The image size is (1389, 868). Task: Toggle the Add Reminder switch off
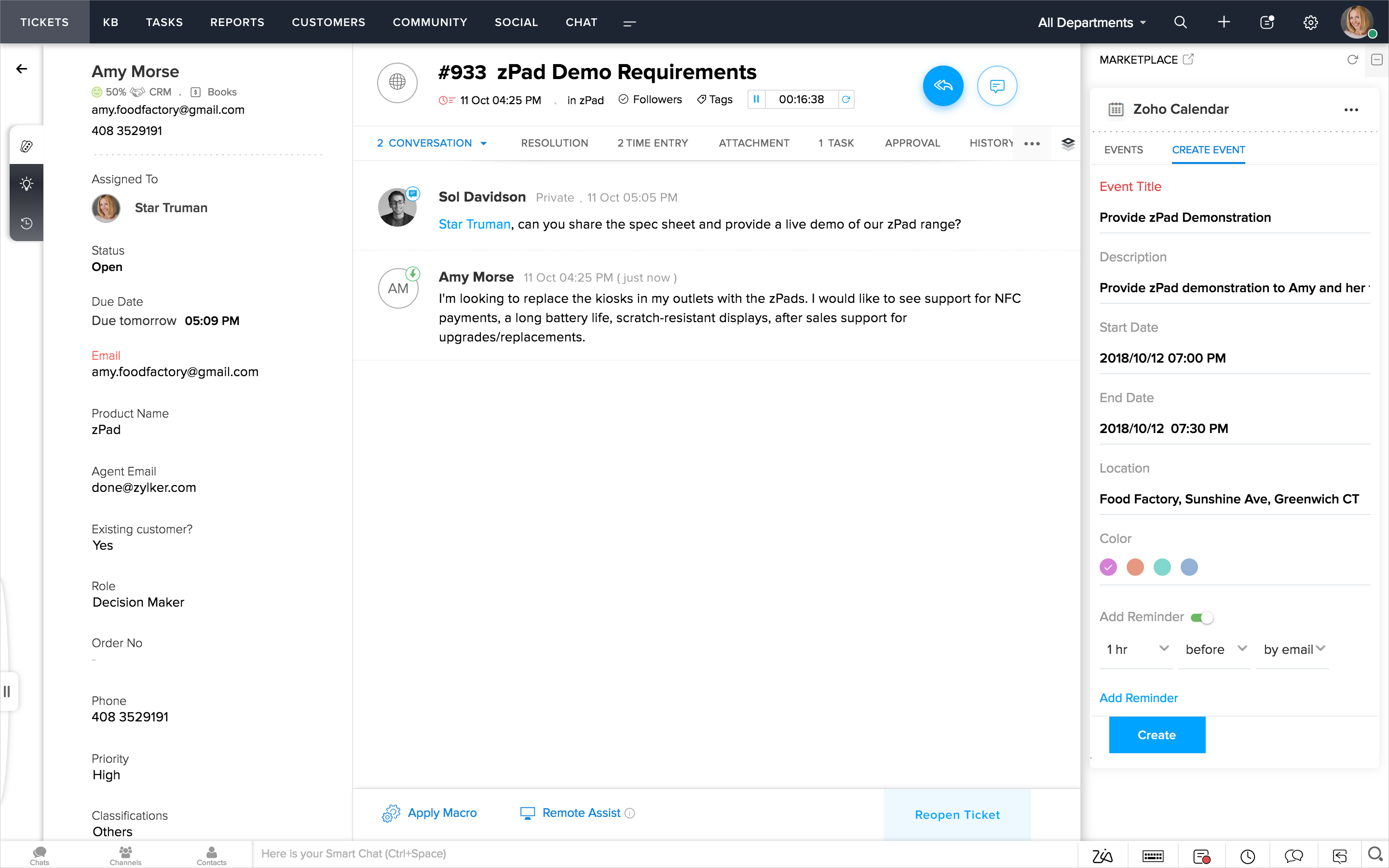click(1202, 618)
